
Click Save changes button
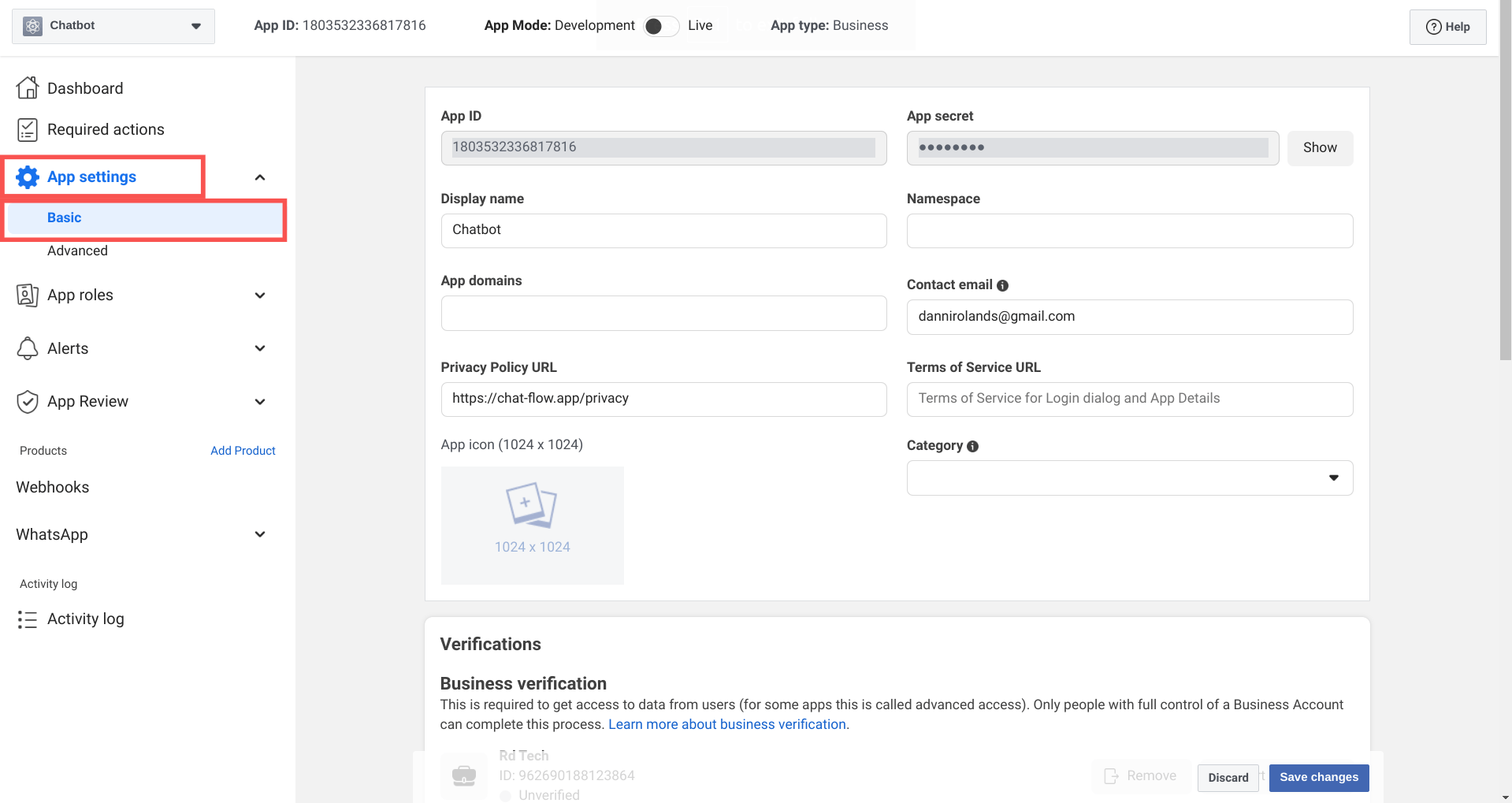[x=1318, y=777]
